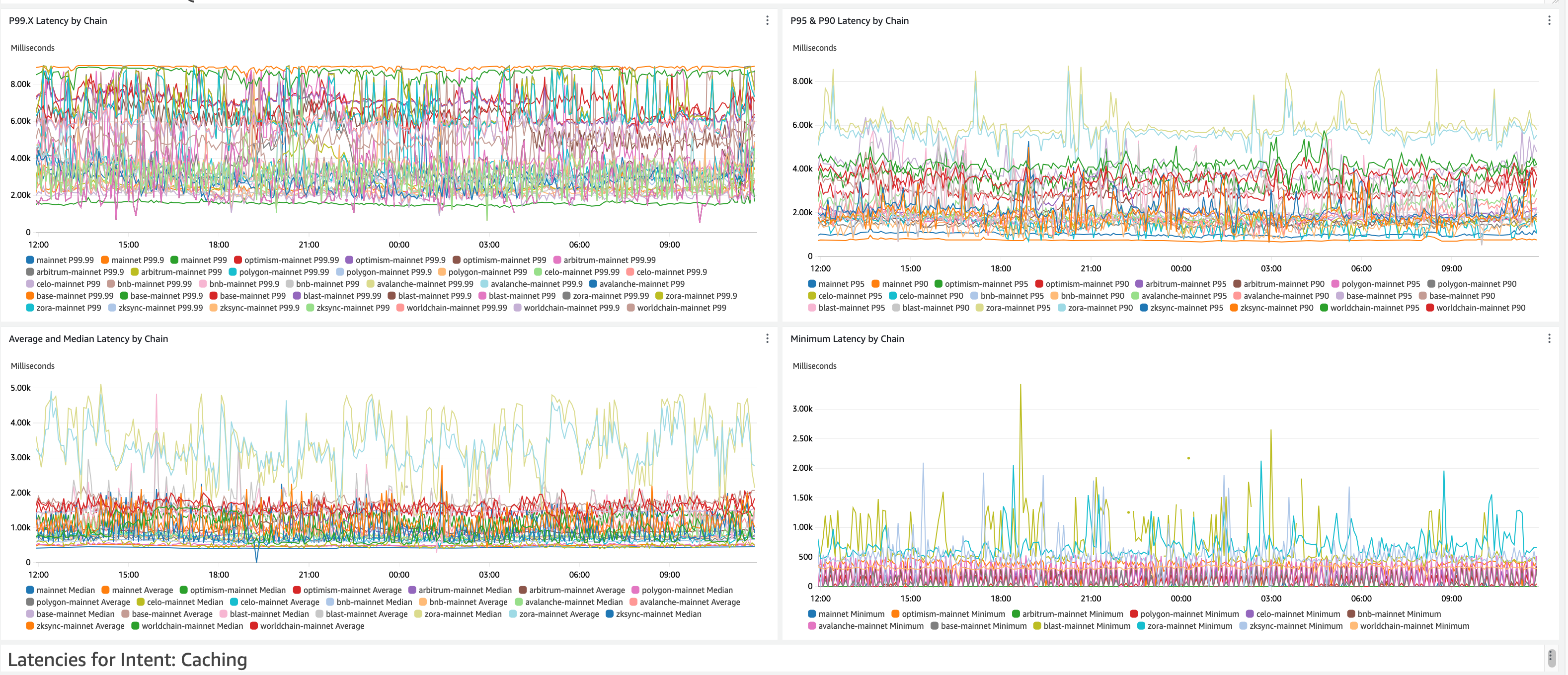Toggle mainnet P95 legend series
Screen dimensions: 1568x675
(x=836, y=284)
